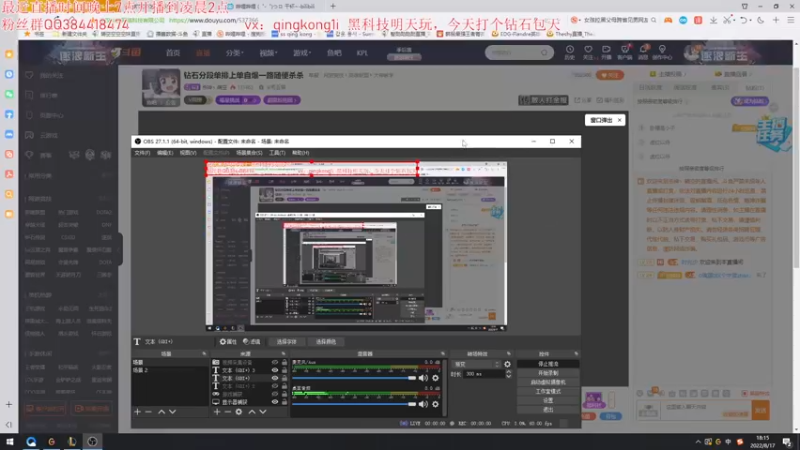
Task: Open source properties gear in Sources toolbar
Action: [x=239, y=412]
